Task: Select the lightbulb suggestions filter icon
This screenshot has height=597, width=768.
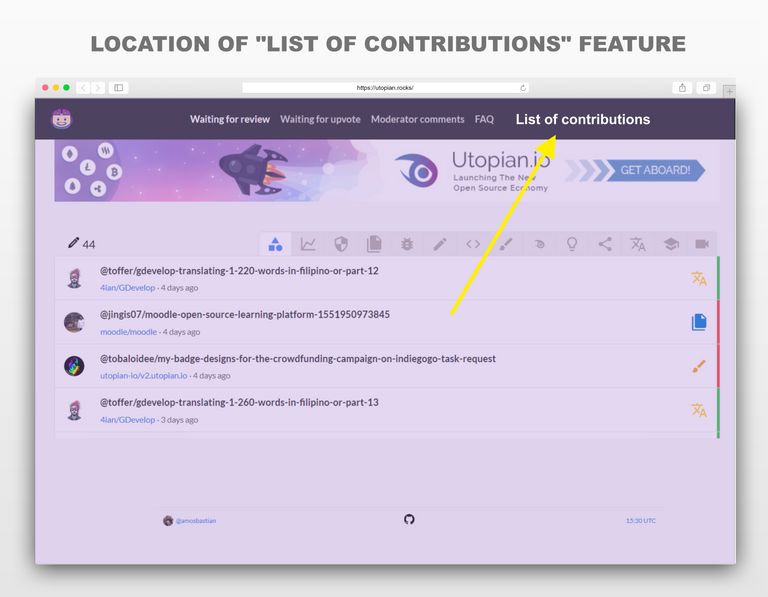Action: 572,244
